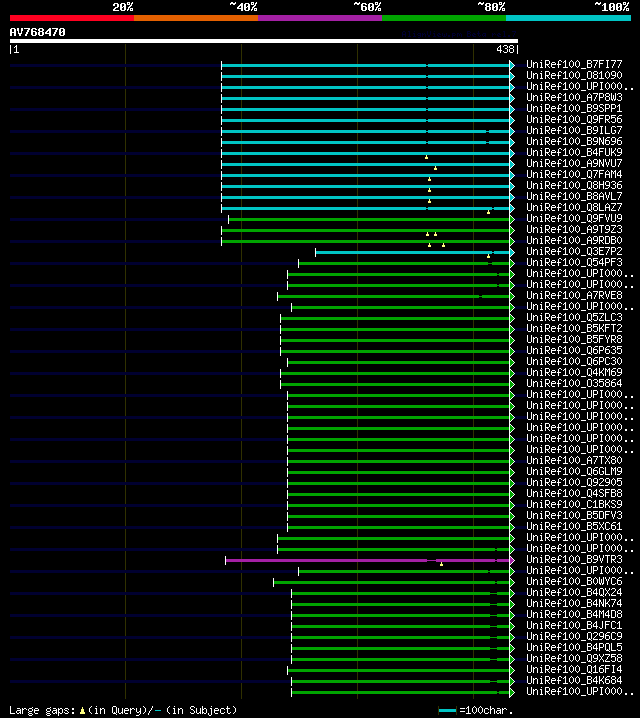This screenshot has width=640, height=718.
Task: Click the cyan ~100% identity legend segment
Action: pyautogui.click(x=569, y=18)
